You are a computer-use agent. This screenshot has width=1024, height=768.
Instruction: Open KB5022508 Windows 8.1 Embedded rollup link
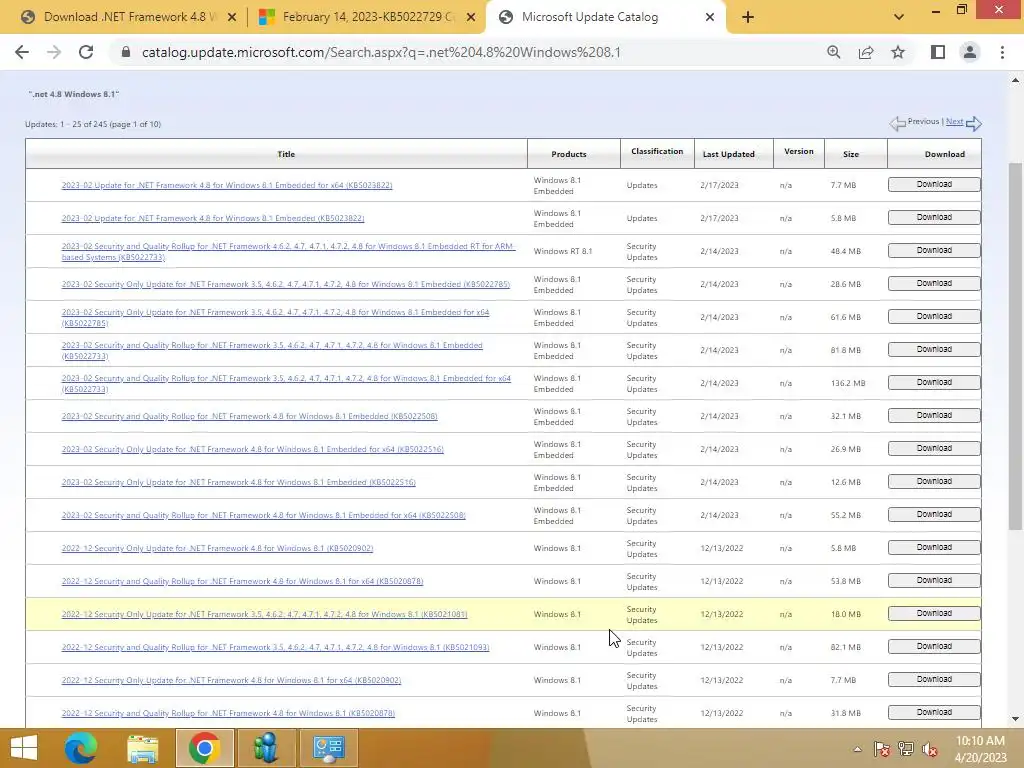click(249, 416)
